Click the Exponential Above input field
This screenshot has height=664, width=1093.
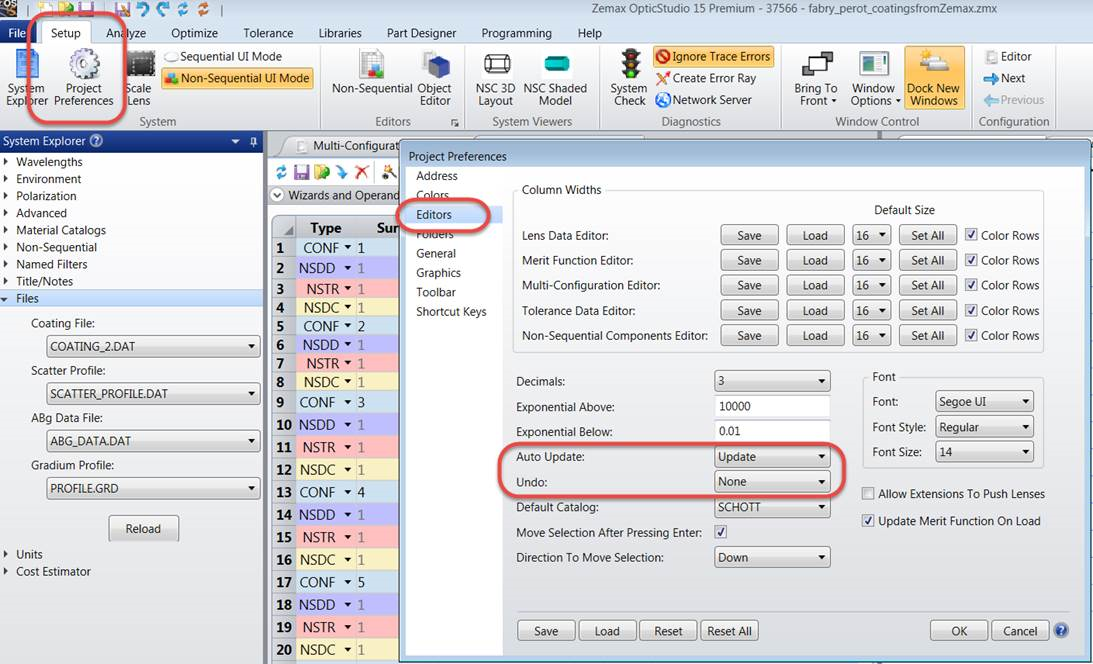pyautogui.click(x=772, y=406)
